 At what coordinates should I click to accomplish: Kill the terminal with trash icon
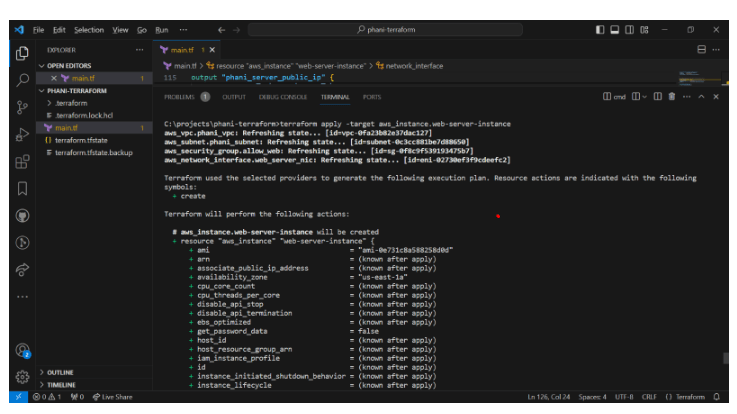tap(671, 97)
